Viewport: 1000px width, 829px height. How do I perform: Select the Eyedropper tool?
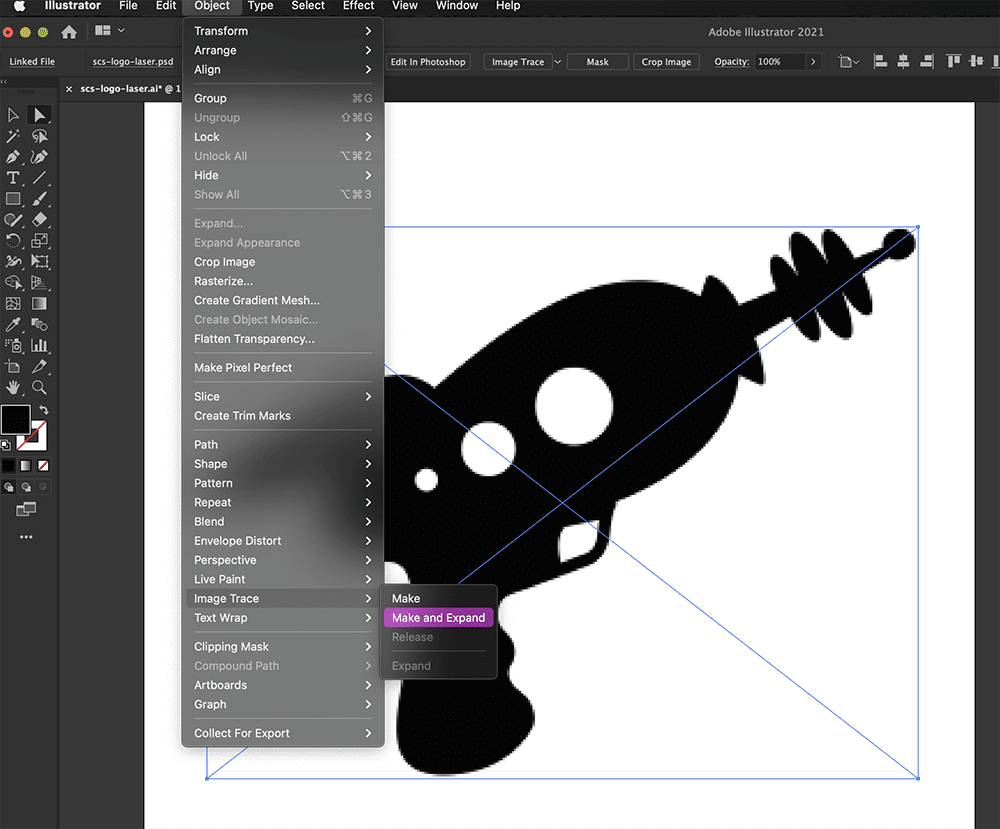(13, 324)
